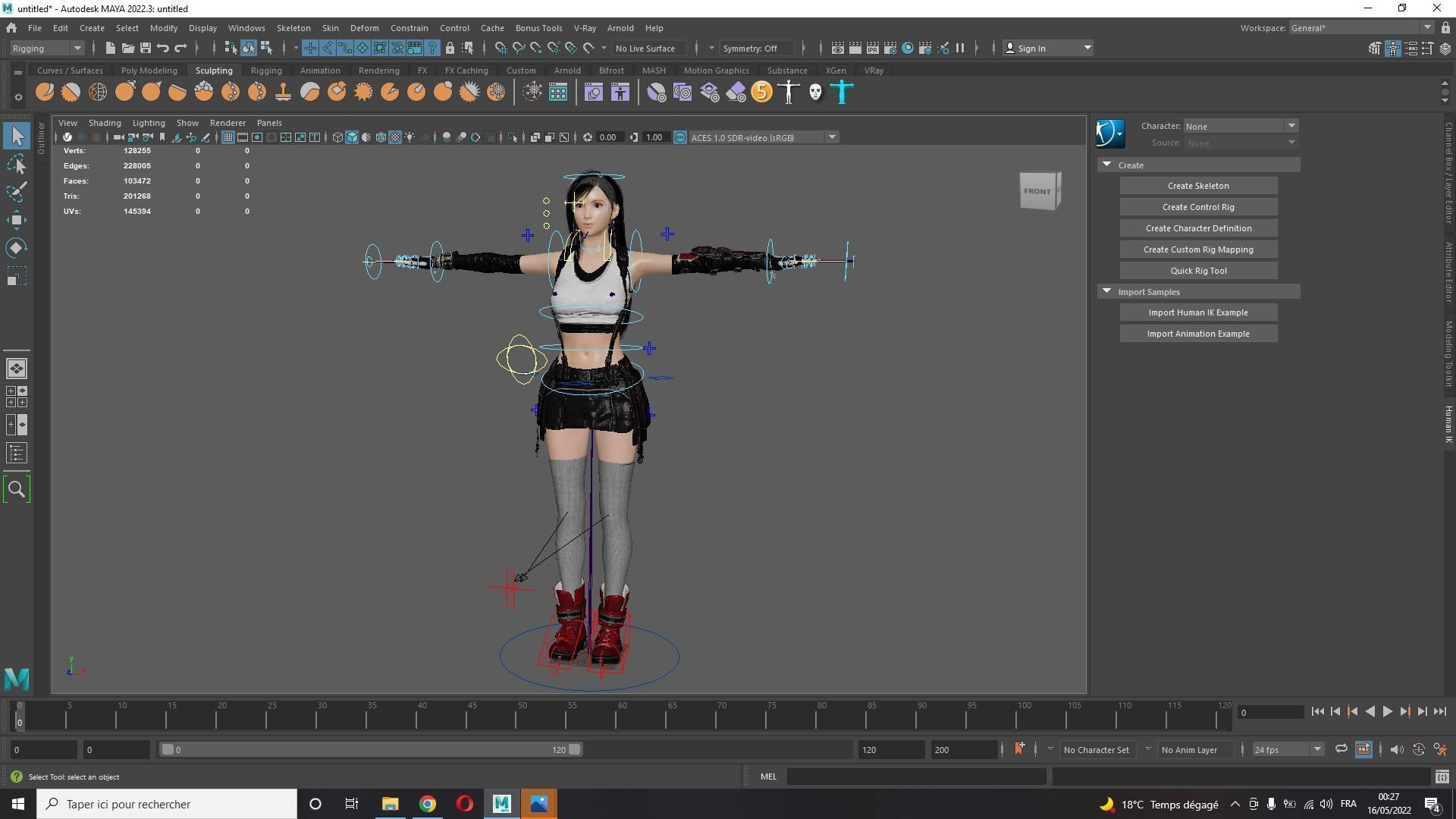Select the Sculpt brush on the shelf

(x=45, y=93)
